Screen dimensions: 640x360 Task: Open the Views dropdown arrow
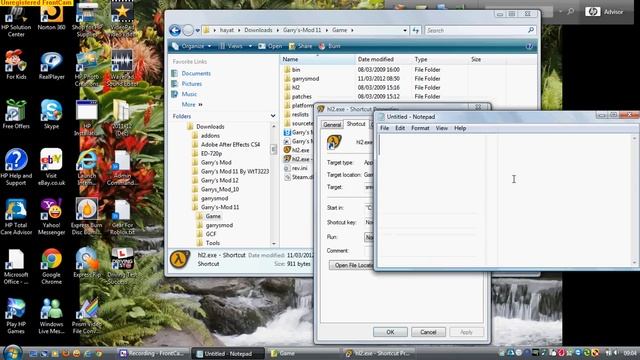tap(250, 46)
